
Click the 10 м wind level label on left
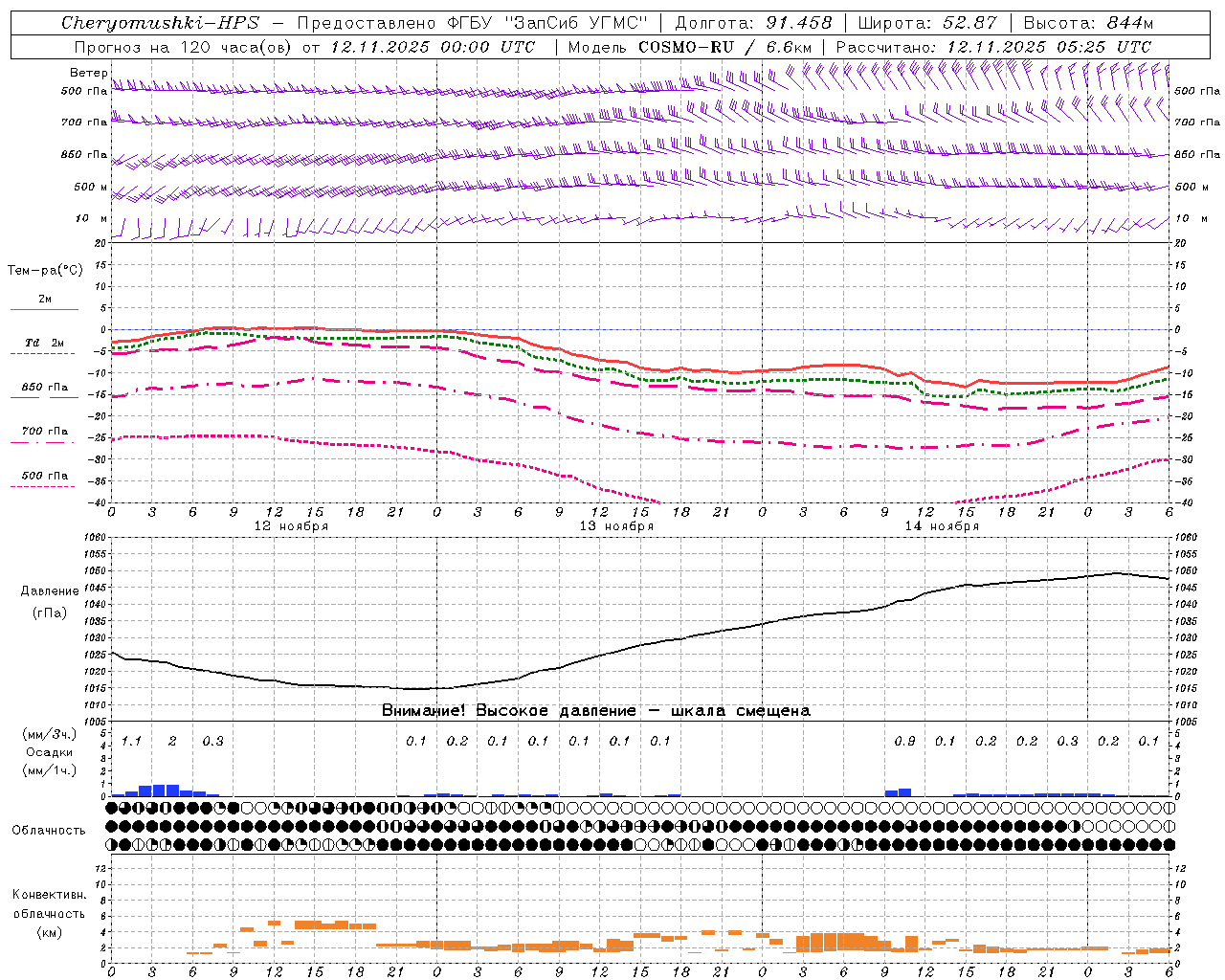(x=92, y=218)
